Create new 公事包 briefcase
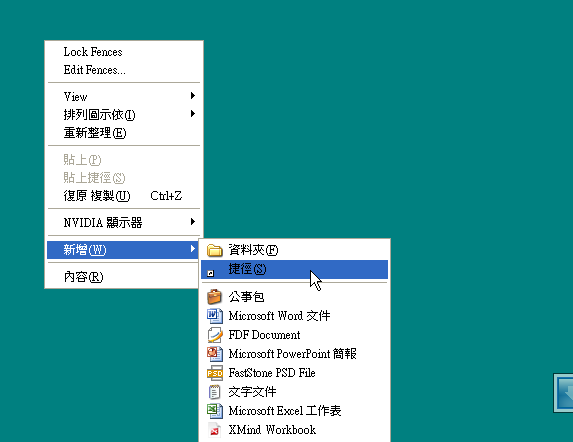The height and width of the screenshot is (442, 573). 294,297
